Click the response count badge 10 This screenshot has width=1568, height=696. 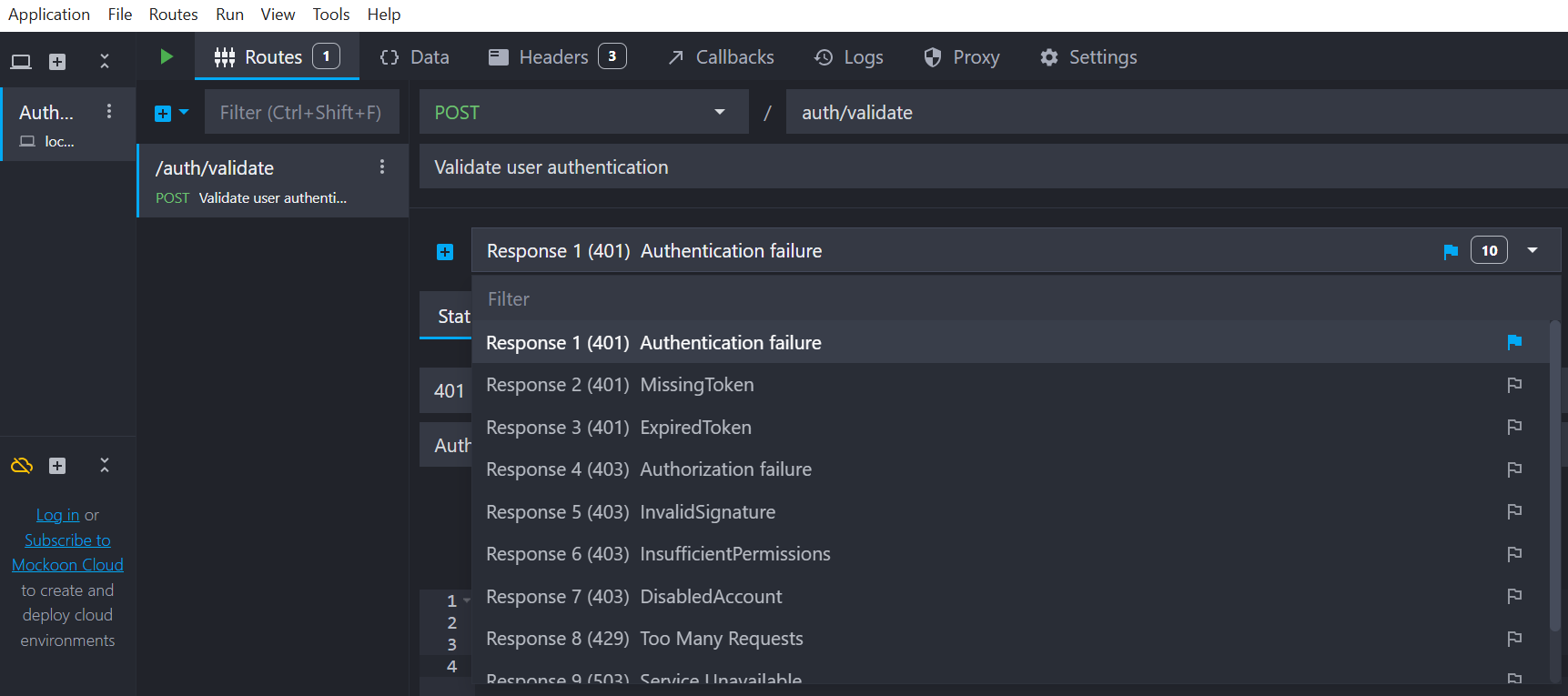[1489, 250]
